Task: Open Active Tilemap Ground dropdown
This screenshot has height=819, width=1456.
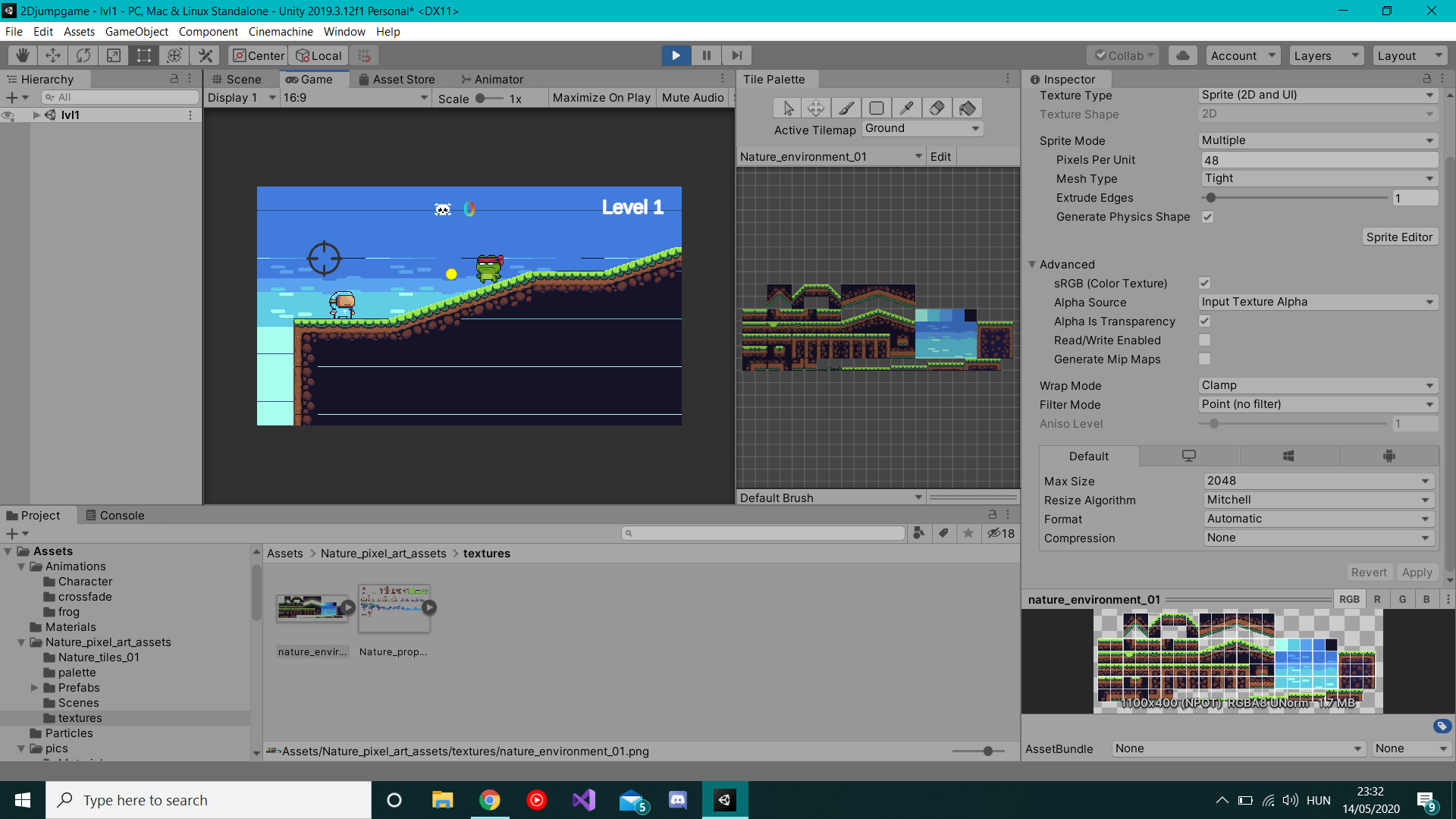Action: (x=922, y=128)
